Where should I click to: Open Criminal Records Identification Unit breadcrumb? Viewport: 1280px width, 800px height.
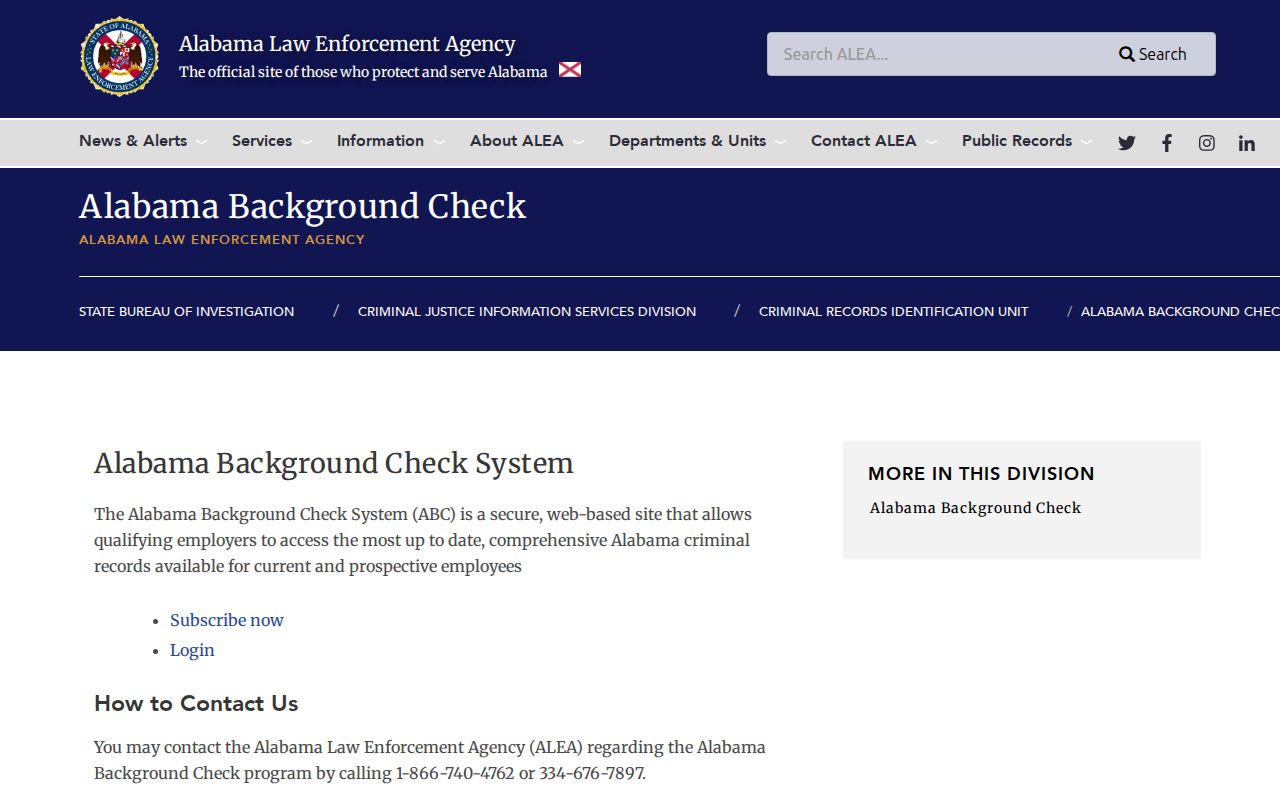point(894,311)
